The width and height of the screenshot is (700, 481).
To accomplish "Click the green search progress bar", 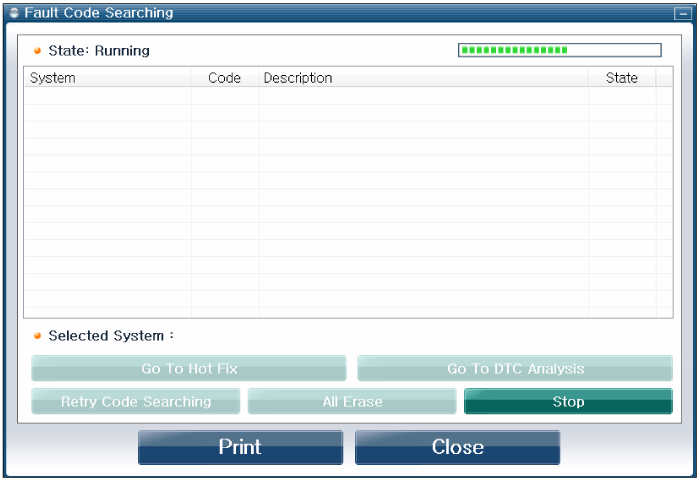I will [559, 50].
